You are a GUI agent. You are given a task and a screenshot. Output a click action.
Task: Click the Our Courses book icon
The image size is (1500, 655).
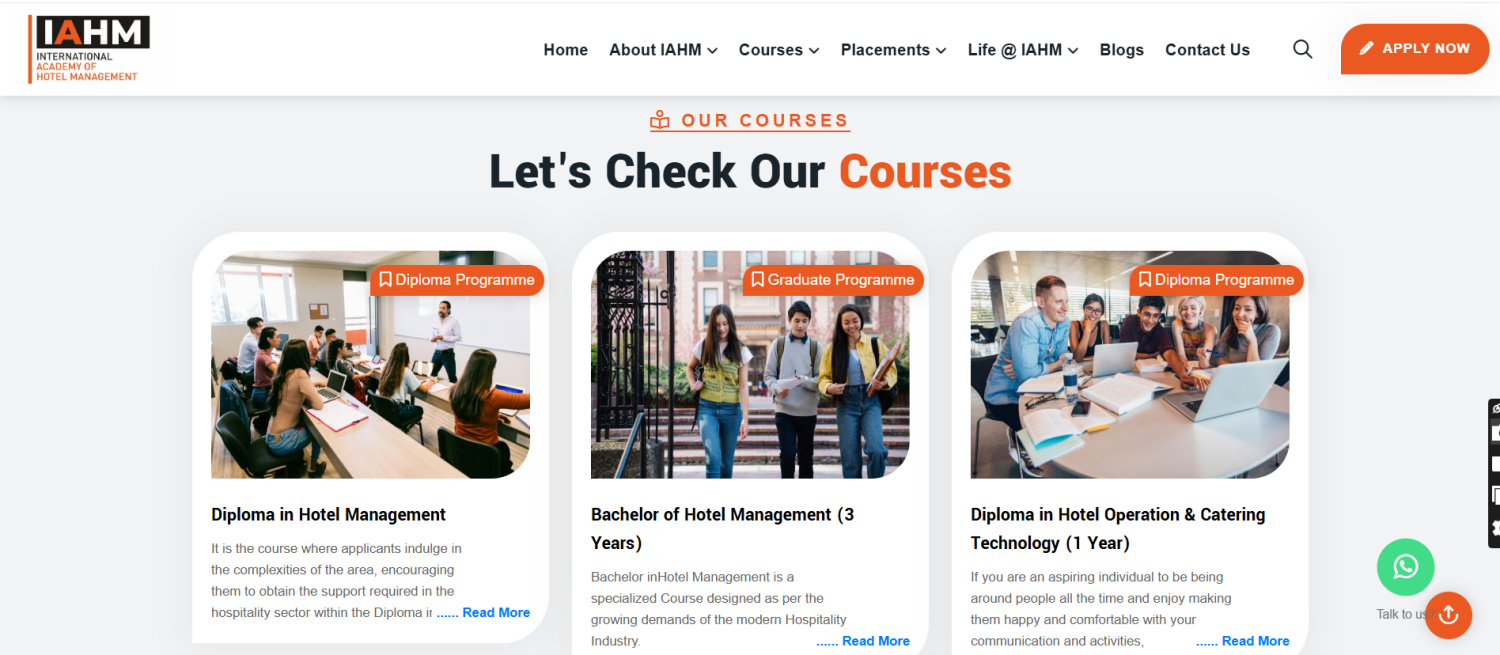pyautogui.click(x=660, y=120)
